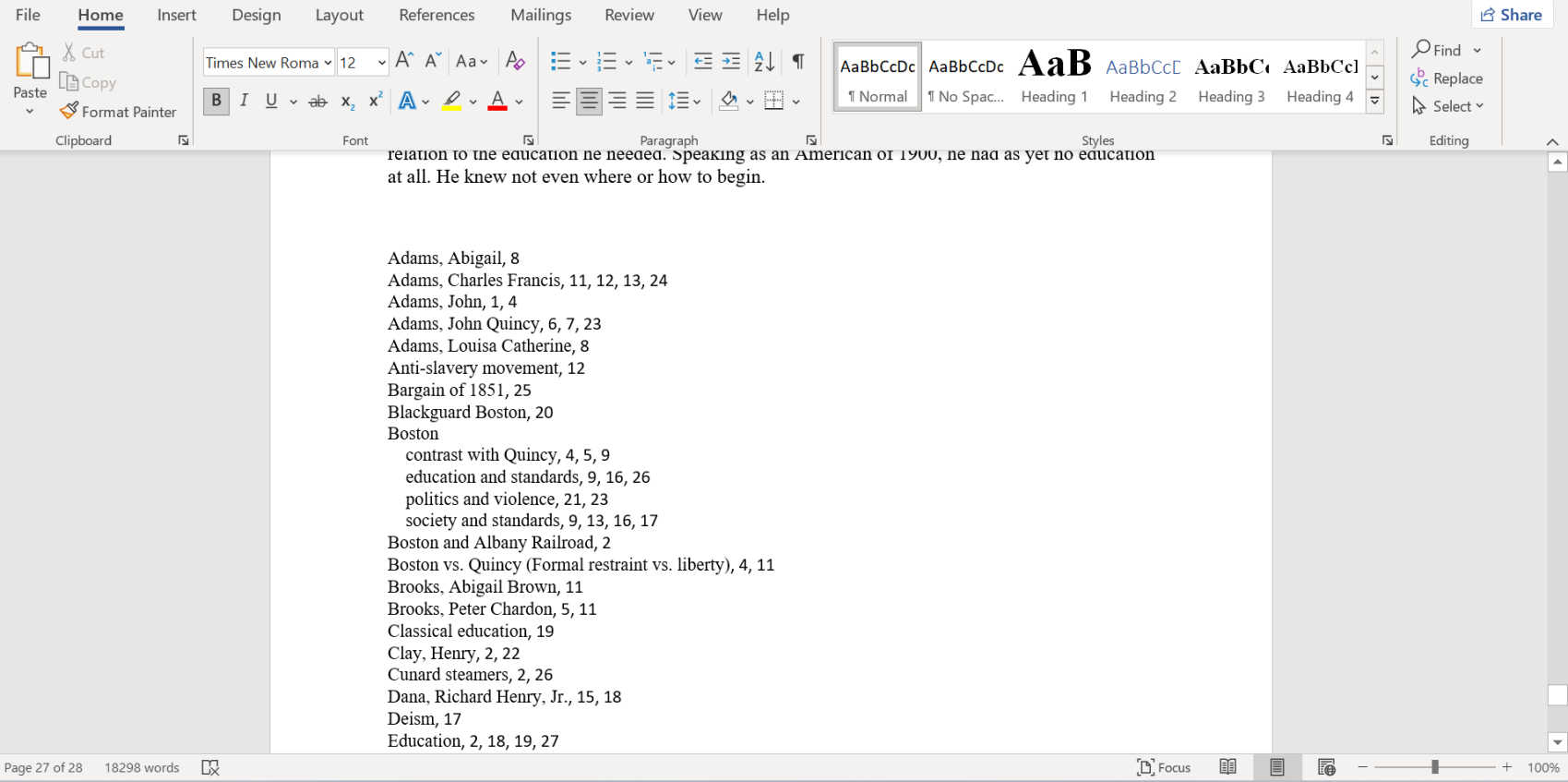This screenshot has width=1568, height=782.
Task: Click the Page 27 of 28 indicator
Action: 43,767
